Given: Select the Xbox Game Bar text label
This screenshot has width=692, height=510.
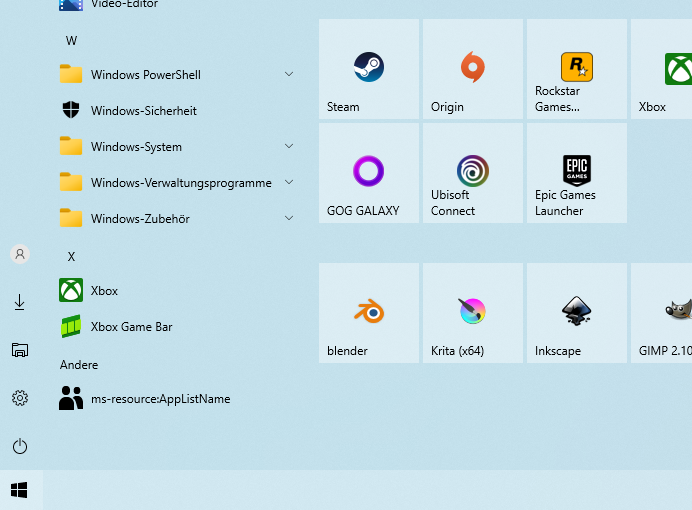Looking at the screenshot, I should (x=132, y=327).
